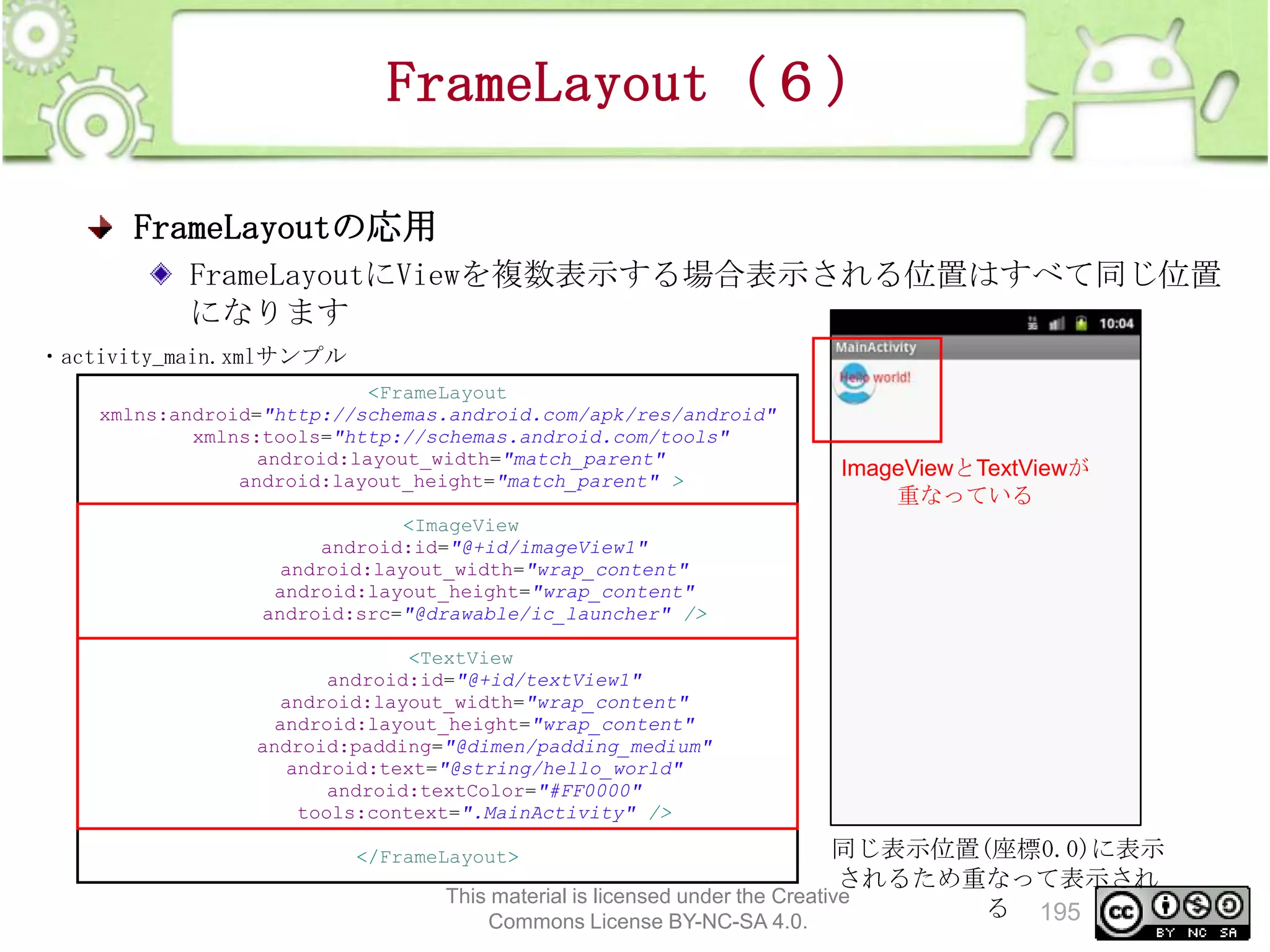Click the 10:04 clock in the emulator
Viewport: 1270px width, 952px height.
(x=1116, y=324)
